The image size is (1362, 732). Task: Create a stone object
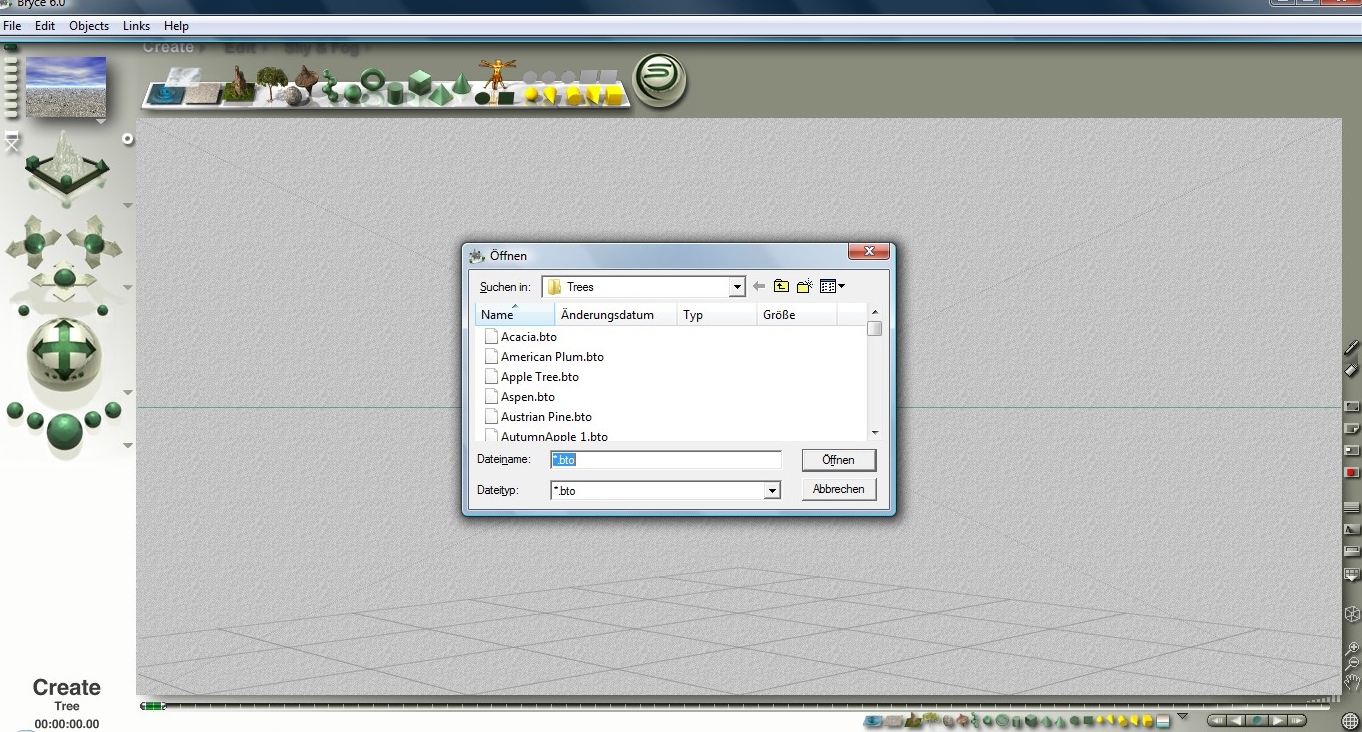pyautogui.click(x=293, y=95)
